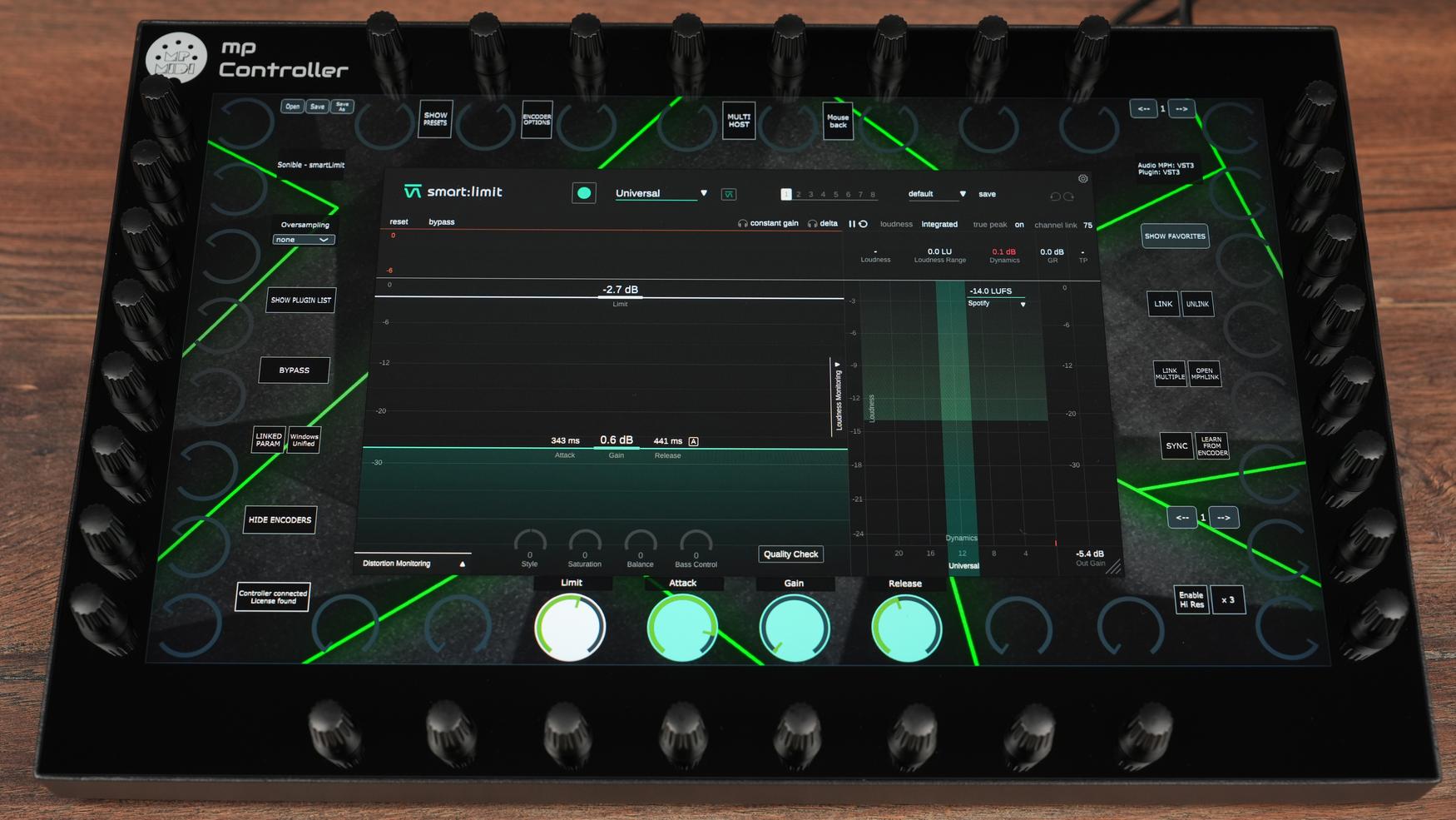Toggle smart:limit bypass

(x=441, y=221)
